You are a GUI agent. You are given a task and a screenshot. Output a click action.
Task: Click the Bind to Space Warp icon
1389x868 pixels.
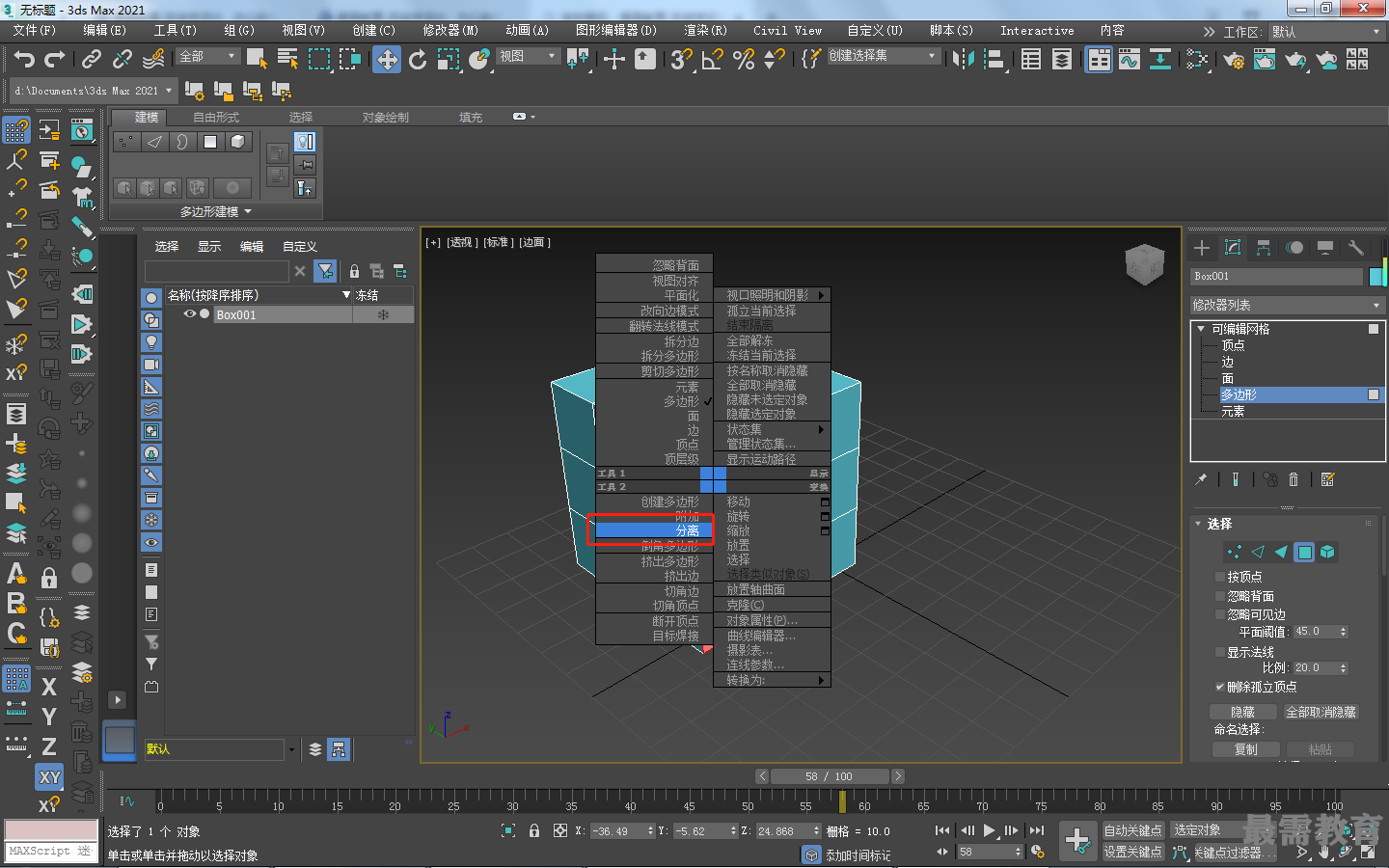click(x=153, y=60)
